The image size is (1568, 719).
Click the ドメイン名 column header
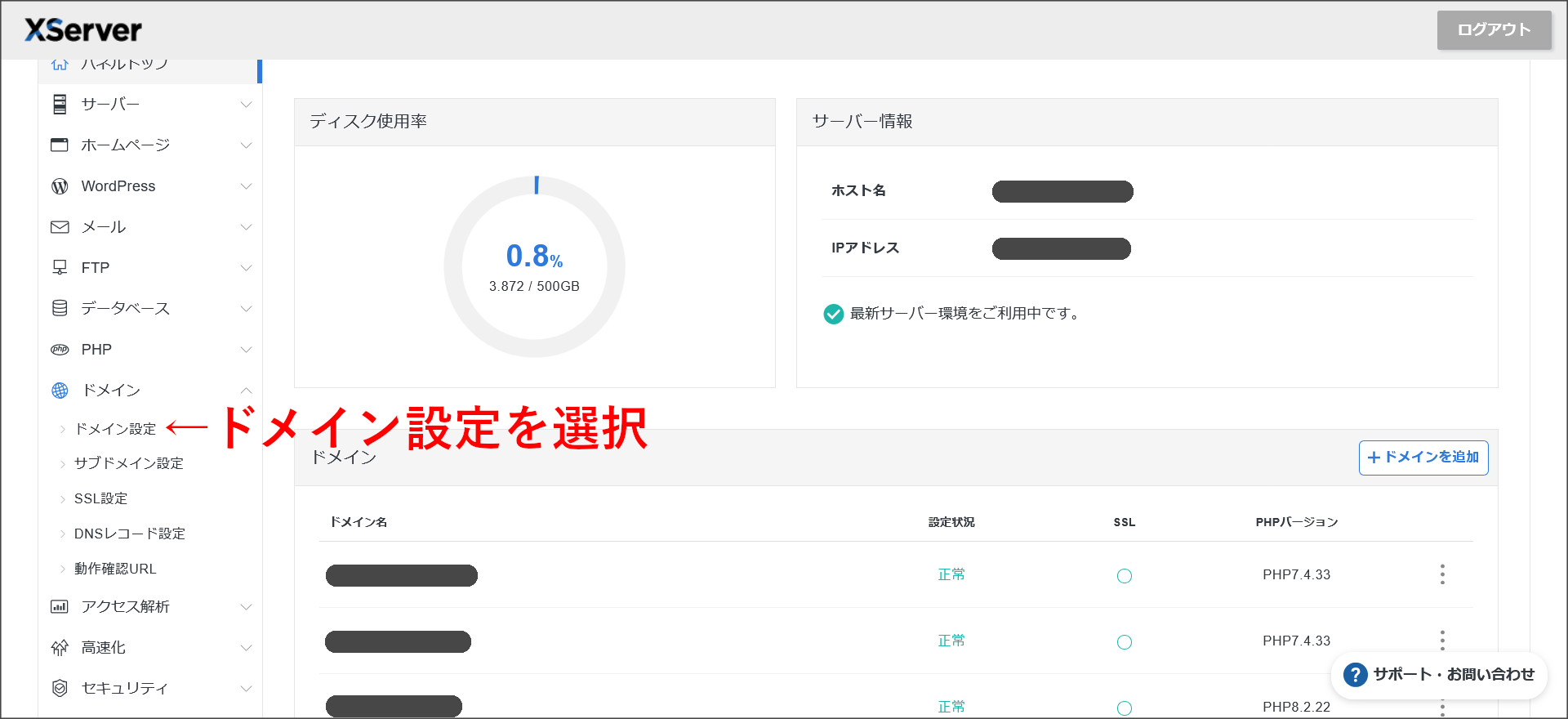(x=359, y=522)
